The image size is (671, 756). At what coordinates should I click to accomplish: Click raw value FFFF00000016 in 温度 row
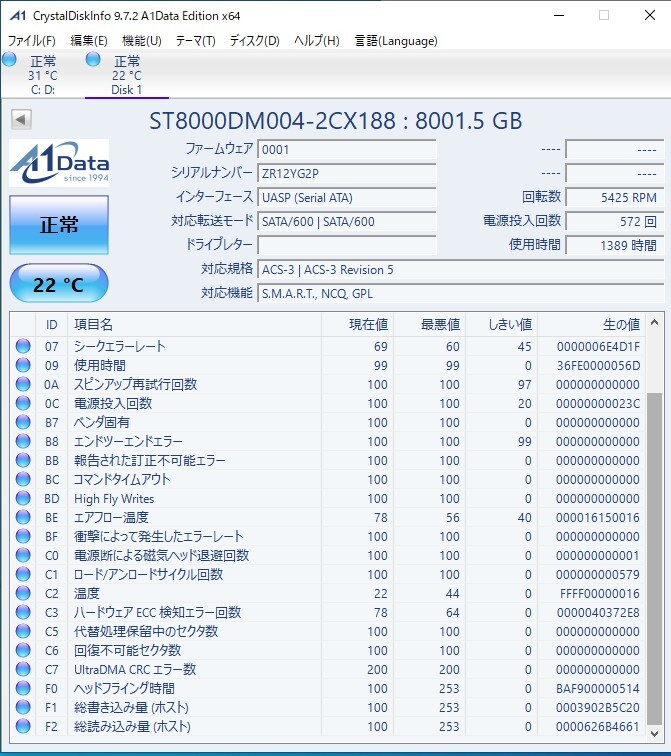pyautogui.click(x=600, y=594)
